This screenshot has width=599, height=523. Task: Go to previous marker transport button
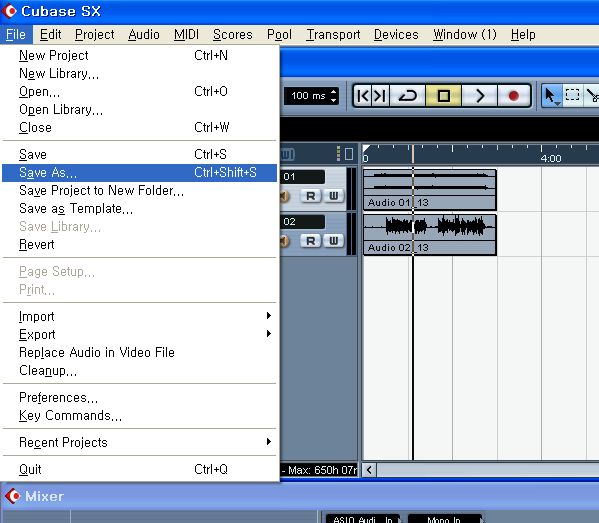point(362,96)
